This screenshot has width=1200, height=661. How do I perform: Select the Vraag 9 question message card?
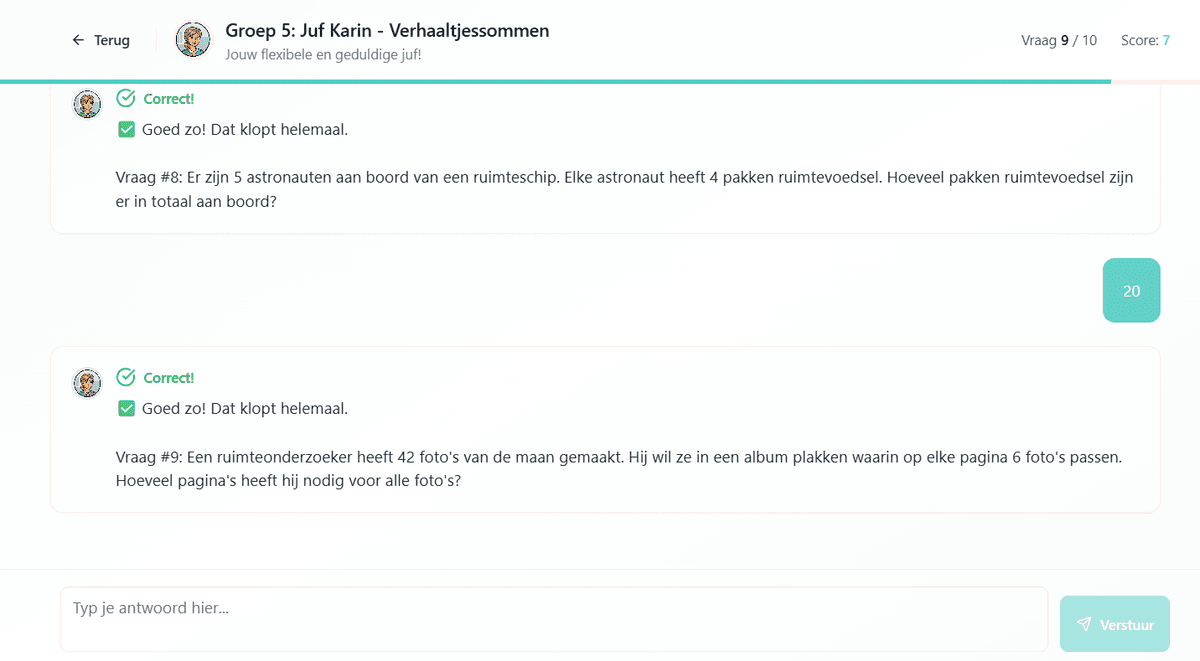(x=604, y=430)
